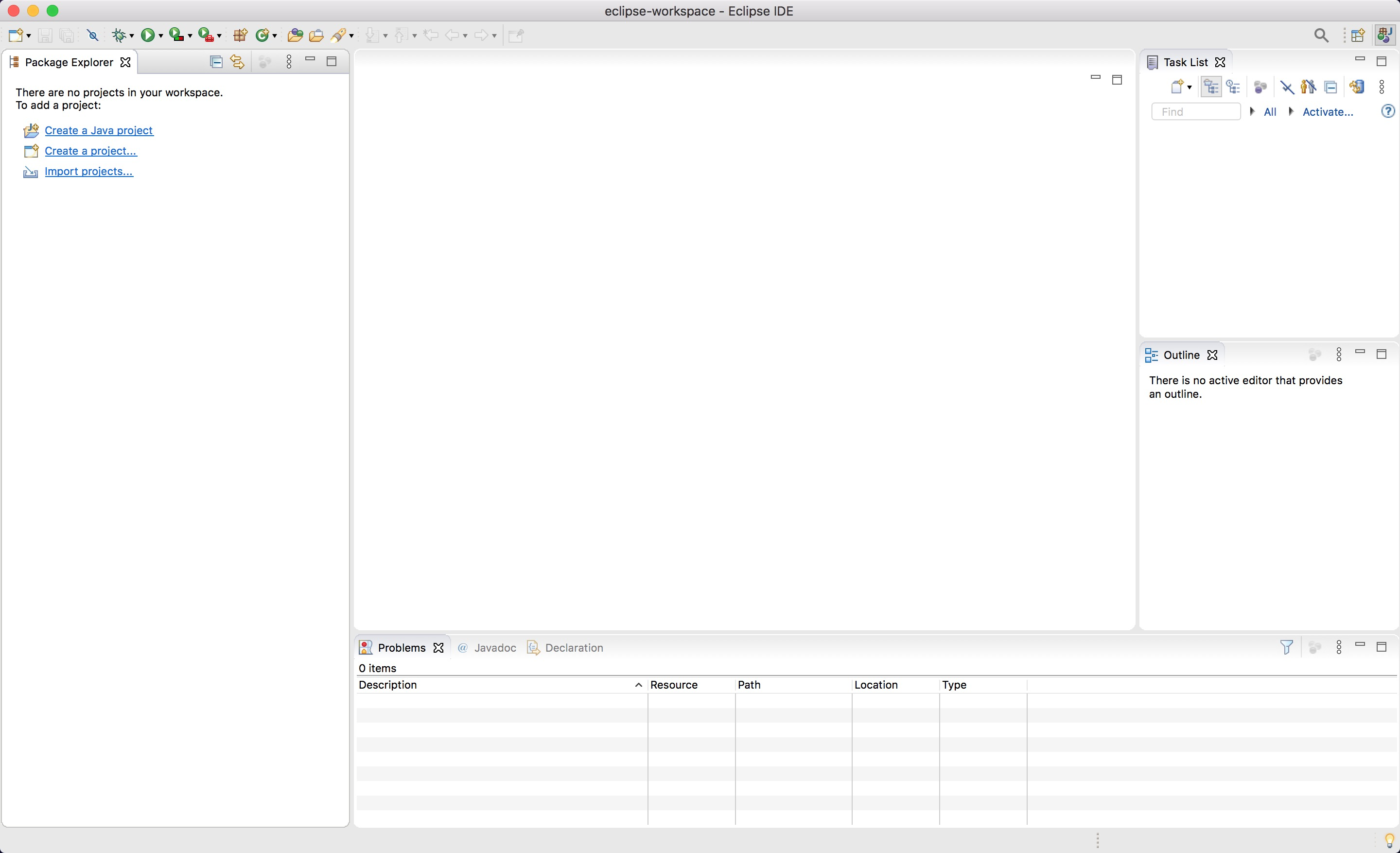This screenshot has height=853, width=1400.
Task: Click the New Java Package icon
Action: pos(240,35)
